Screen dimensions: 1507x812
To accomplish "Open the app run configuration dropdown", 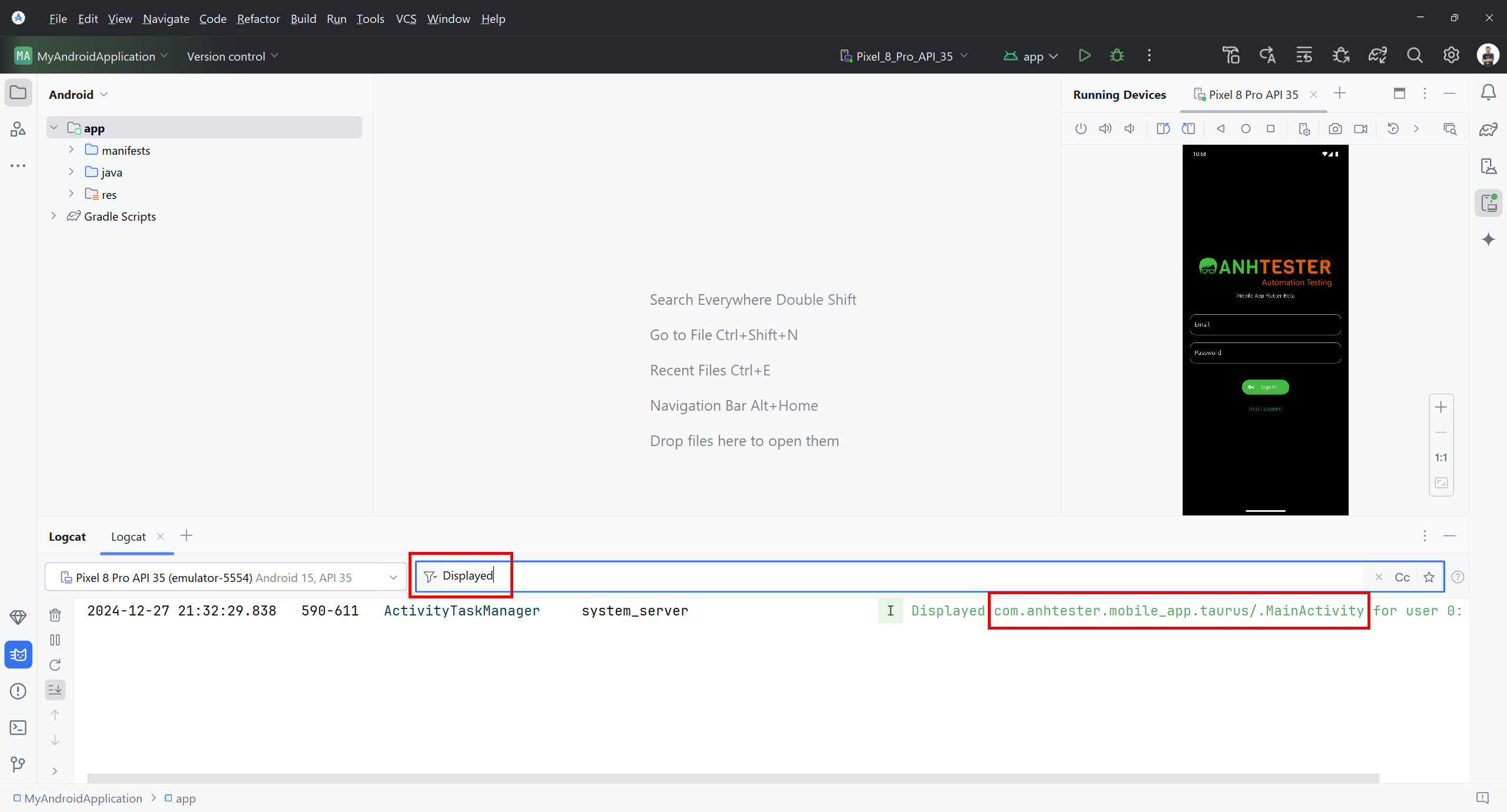I will coord(1031,56).
